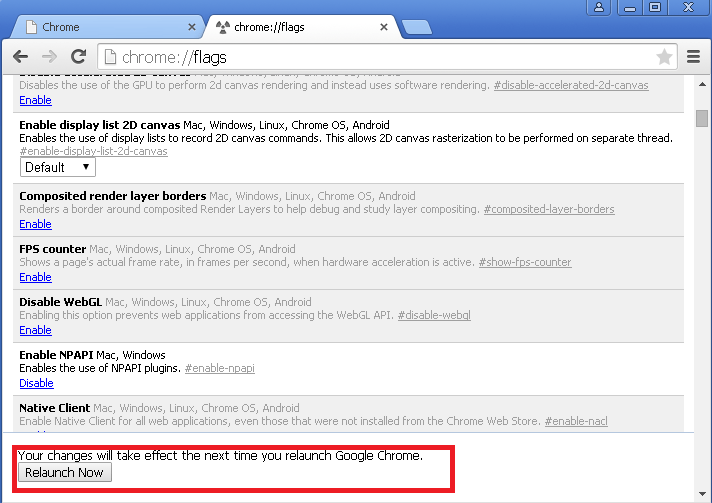
Task: Bookmark this page with the star
Action: pyautogui.click(x=664, y=57)
